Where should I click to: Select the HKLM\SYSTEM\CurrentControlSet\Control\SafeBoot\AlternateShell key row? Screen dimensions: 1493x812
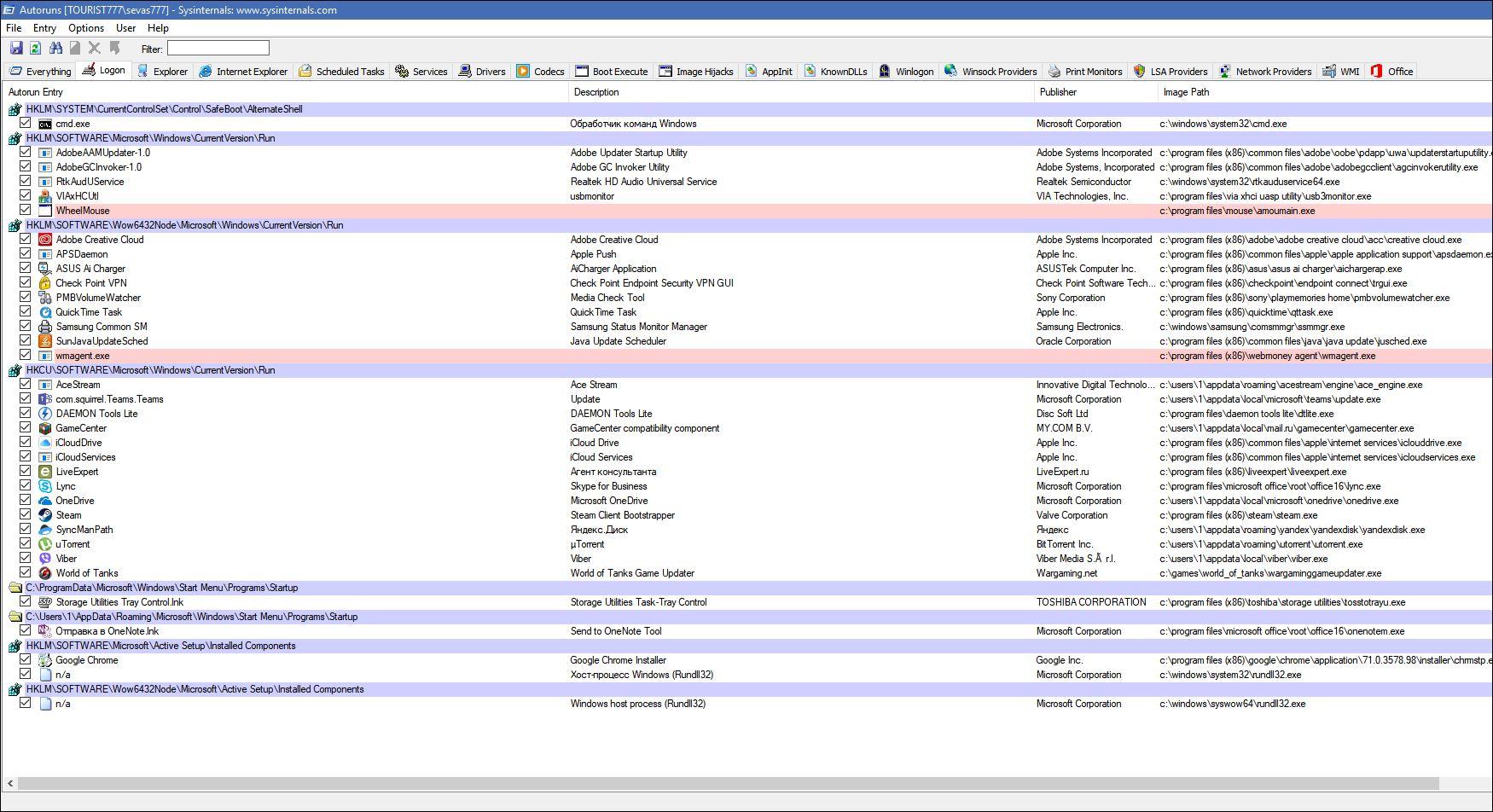pyautogui.click(x=747, y=109)
